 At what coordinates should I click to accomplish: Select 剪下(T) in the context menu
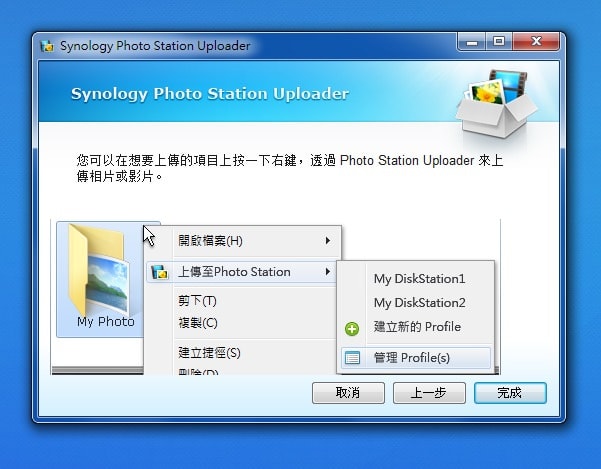pos(197,301)
